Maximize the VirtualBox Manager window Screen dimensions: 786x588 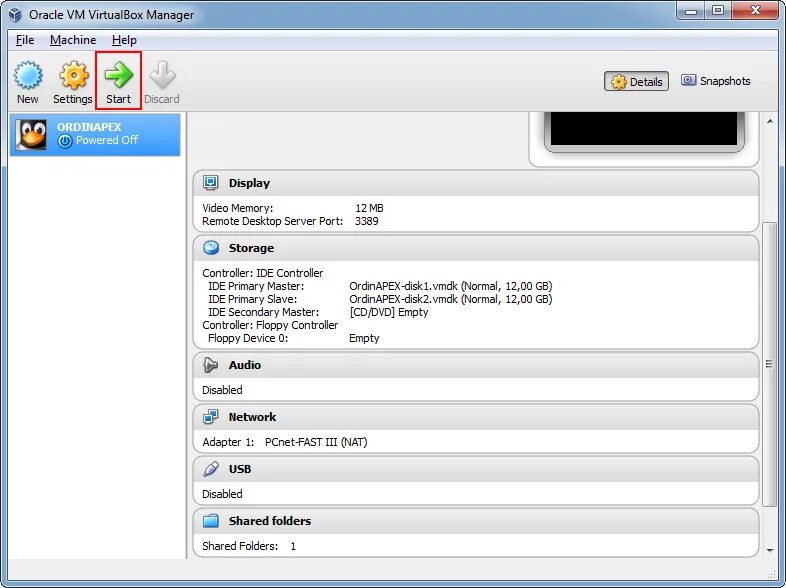718,11
